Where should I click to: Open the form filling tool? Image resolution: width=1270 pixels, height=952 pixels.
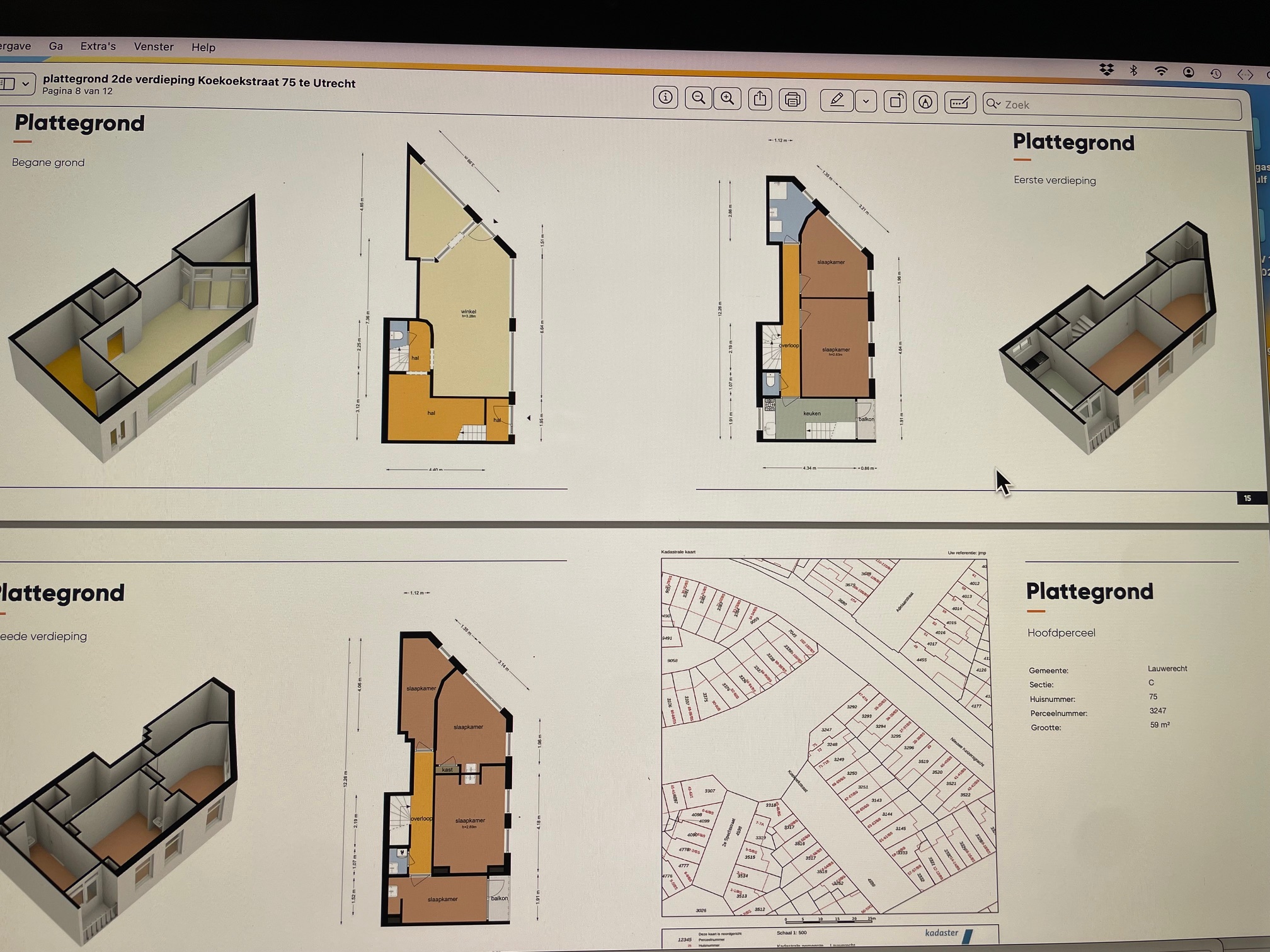(959, 103)
